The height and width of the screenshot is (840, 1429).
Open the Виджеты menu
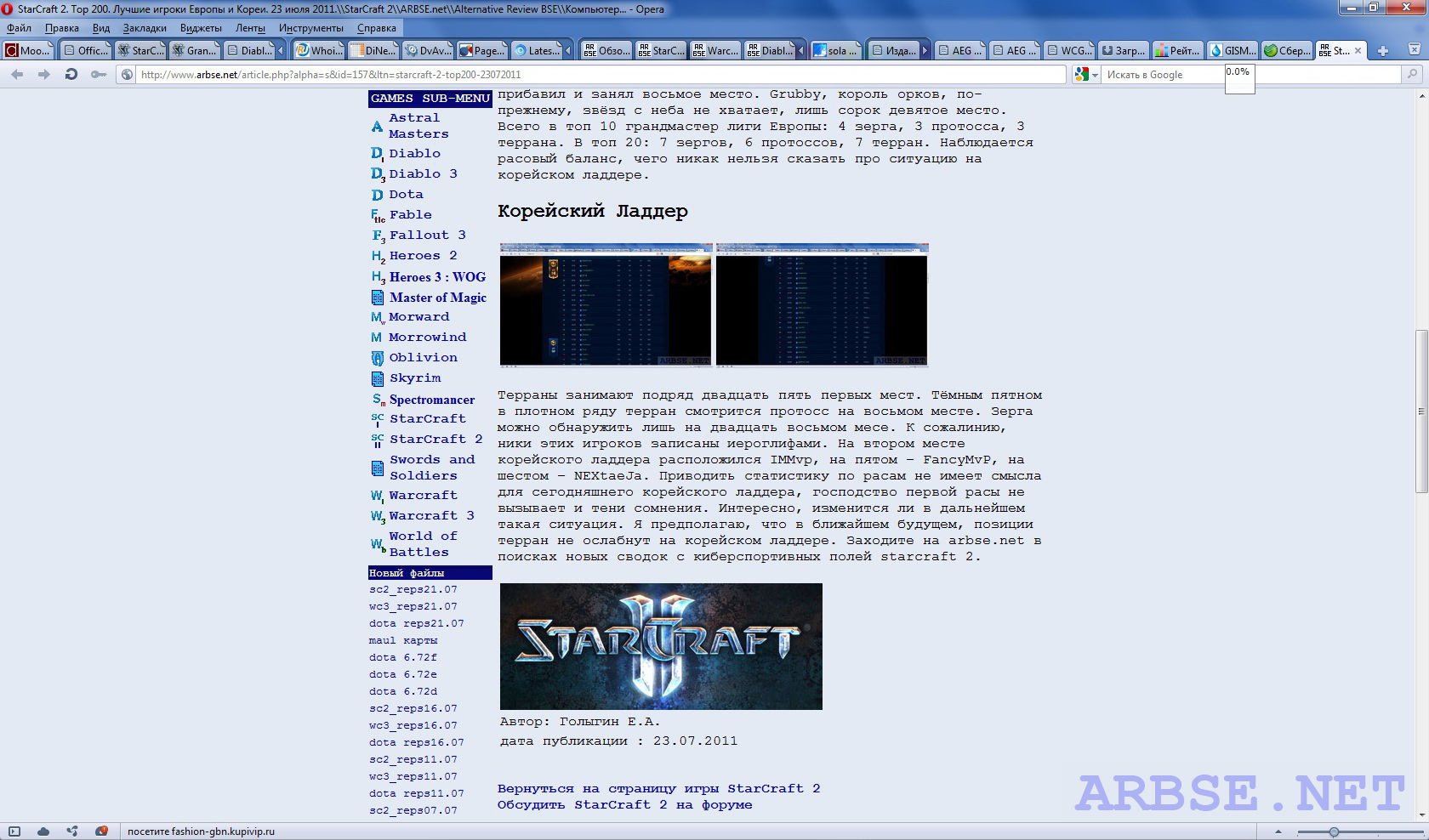pyautogui.click(x=201, y=28)
